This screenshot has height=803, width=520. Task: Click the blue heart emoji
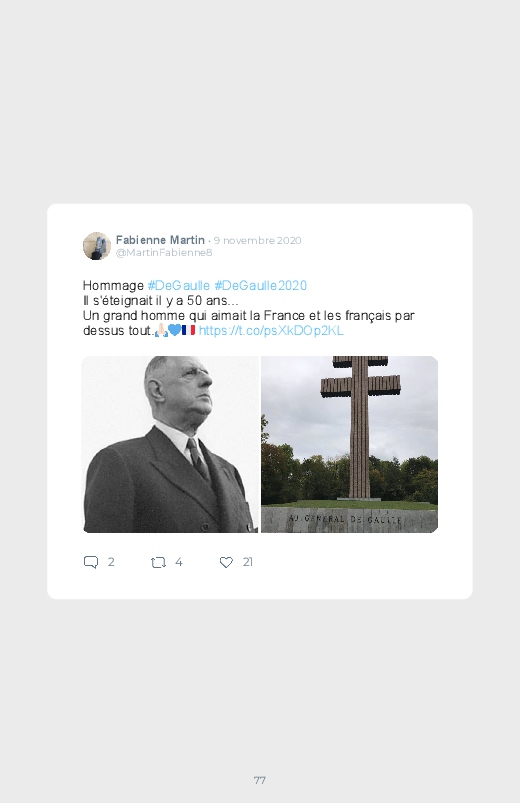(175, 330)
